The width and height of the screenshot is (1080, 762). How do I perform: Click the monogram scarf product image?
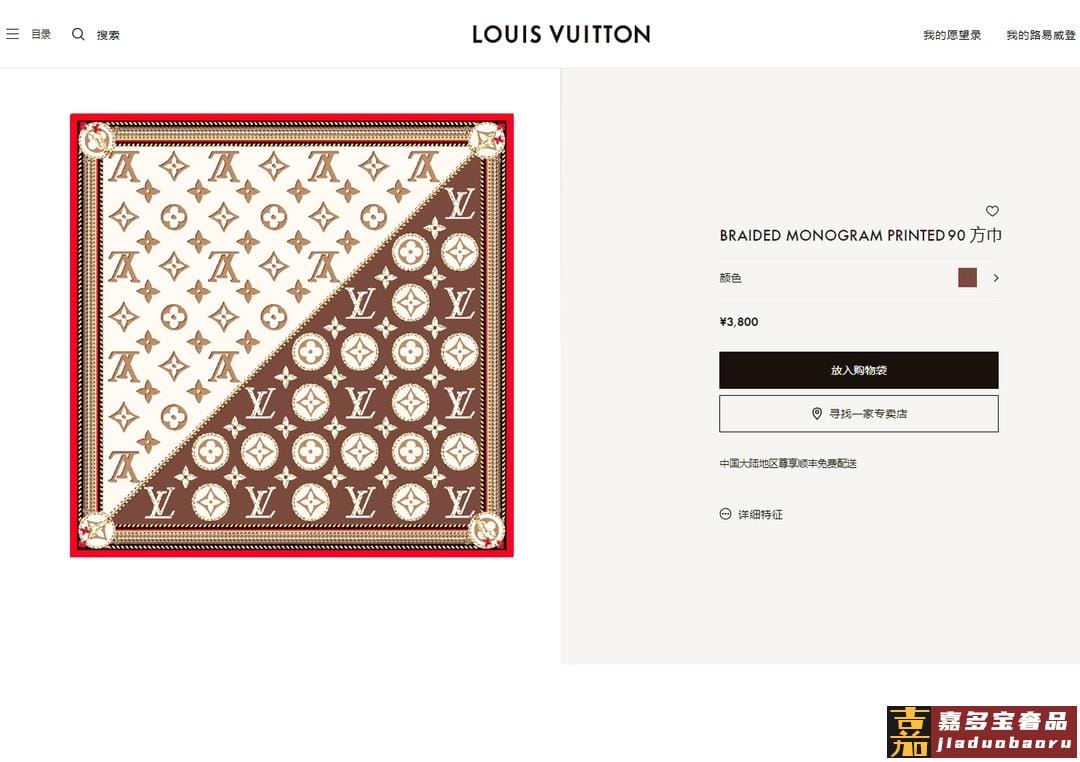[291, 335]
